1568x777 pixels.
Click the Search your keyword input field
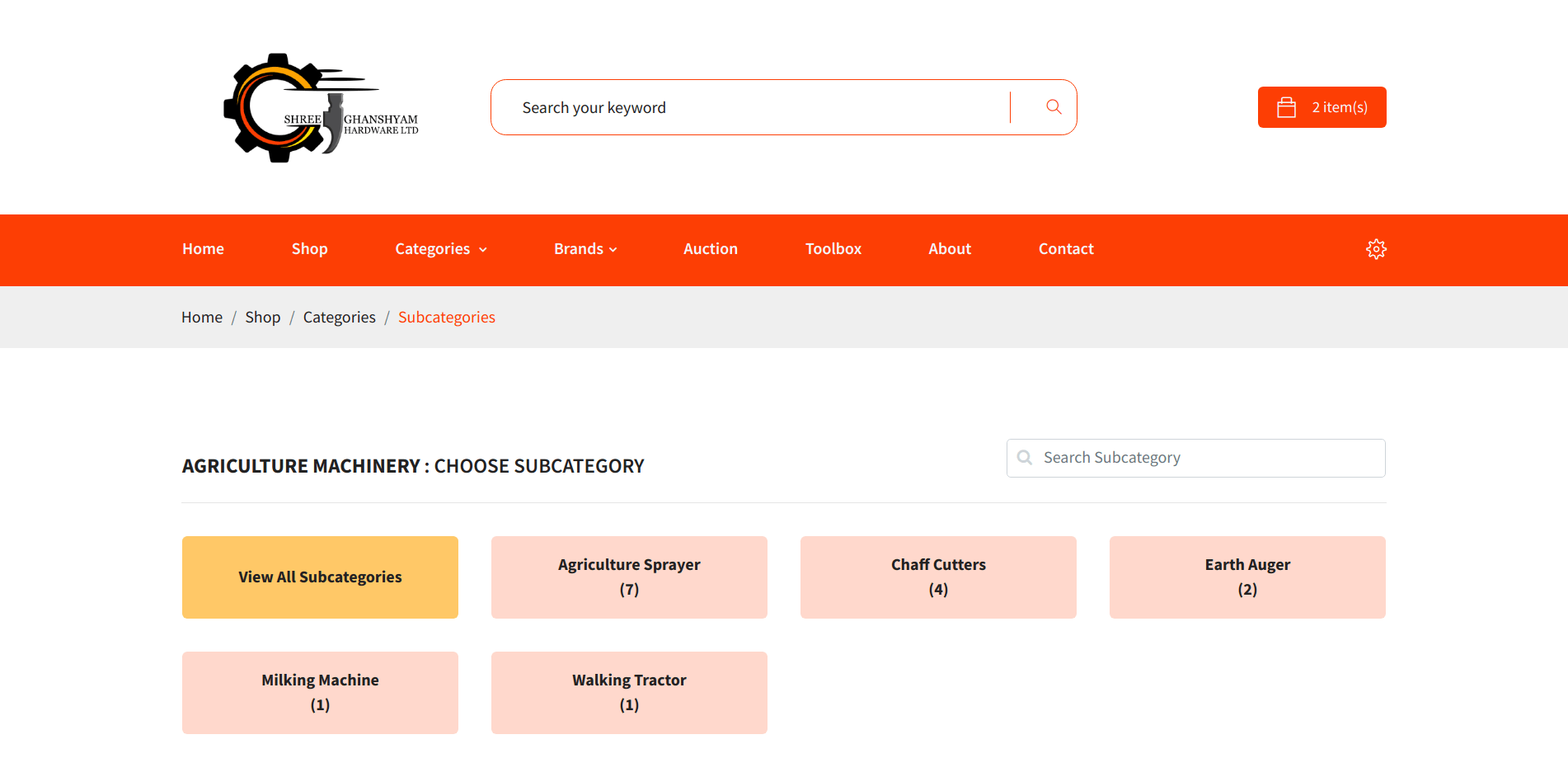pos(742,106)
